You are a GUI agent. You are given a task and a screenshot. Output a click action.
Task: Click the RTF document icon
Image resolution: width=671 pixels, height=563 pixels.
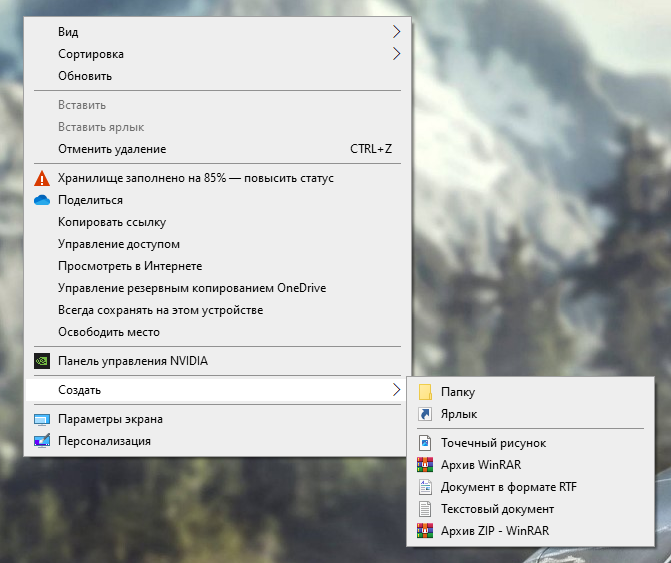[425, 487]
